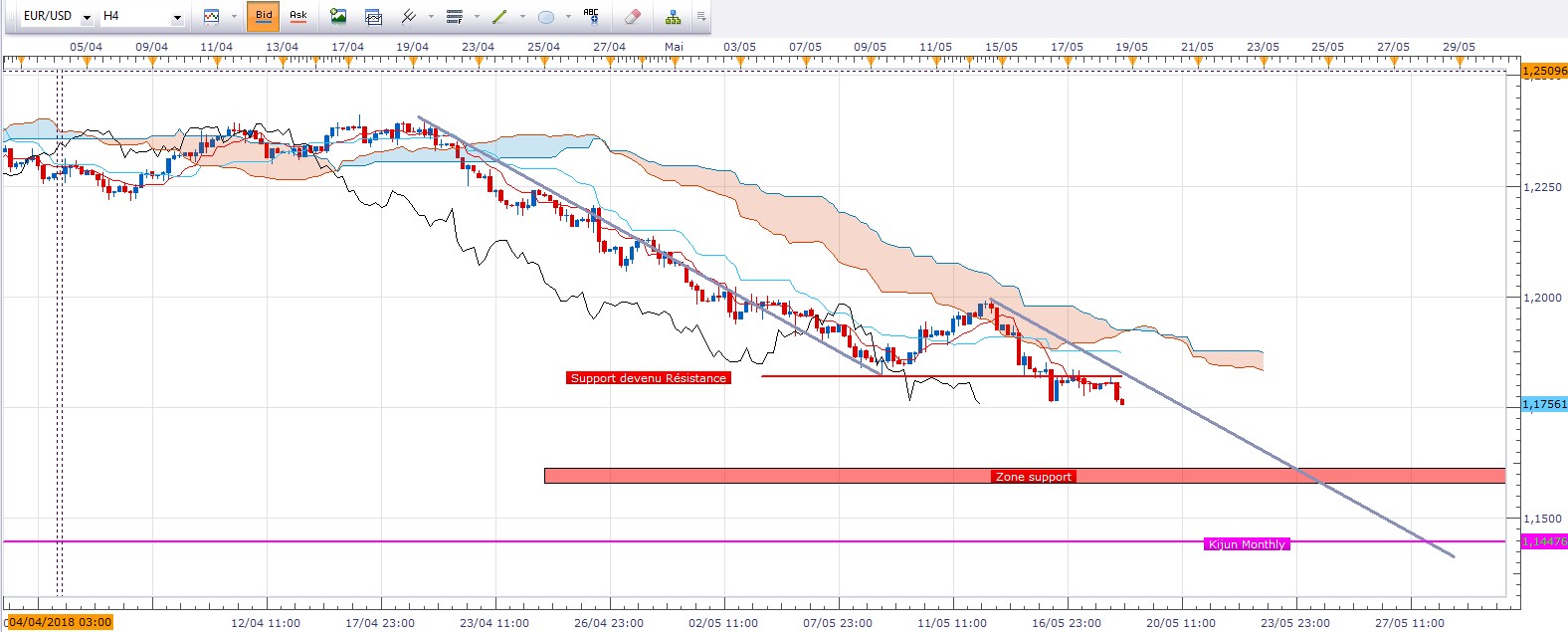Screen dimensions: 1568x632
Task: Click the 19/04 date marker on top axis
Action: pyautogui.click(x=412, y=47)
